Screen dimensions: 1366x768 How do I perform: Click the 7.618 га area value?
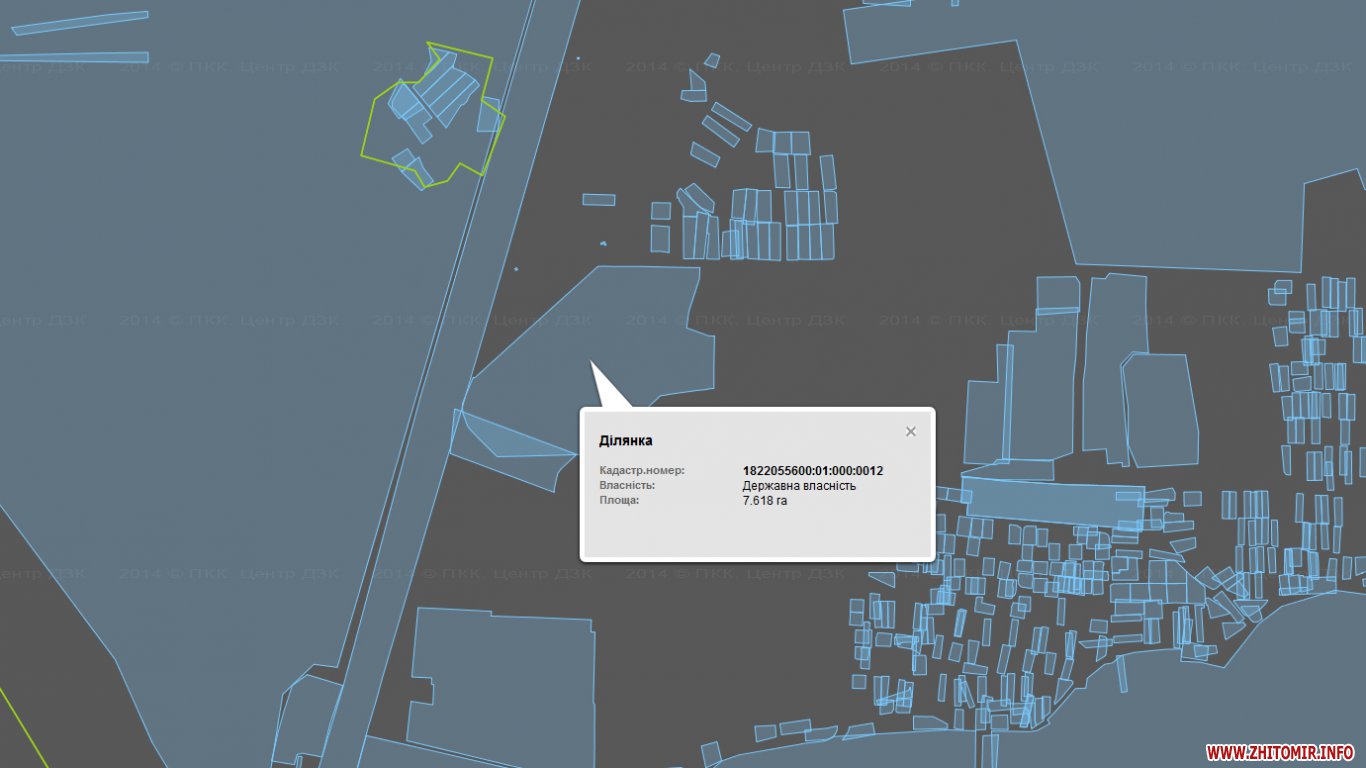764,500
